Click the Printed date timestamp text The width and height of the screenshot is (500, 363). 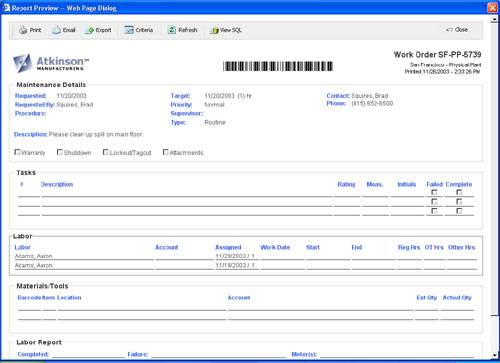[442, 72]
